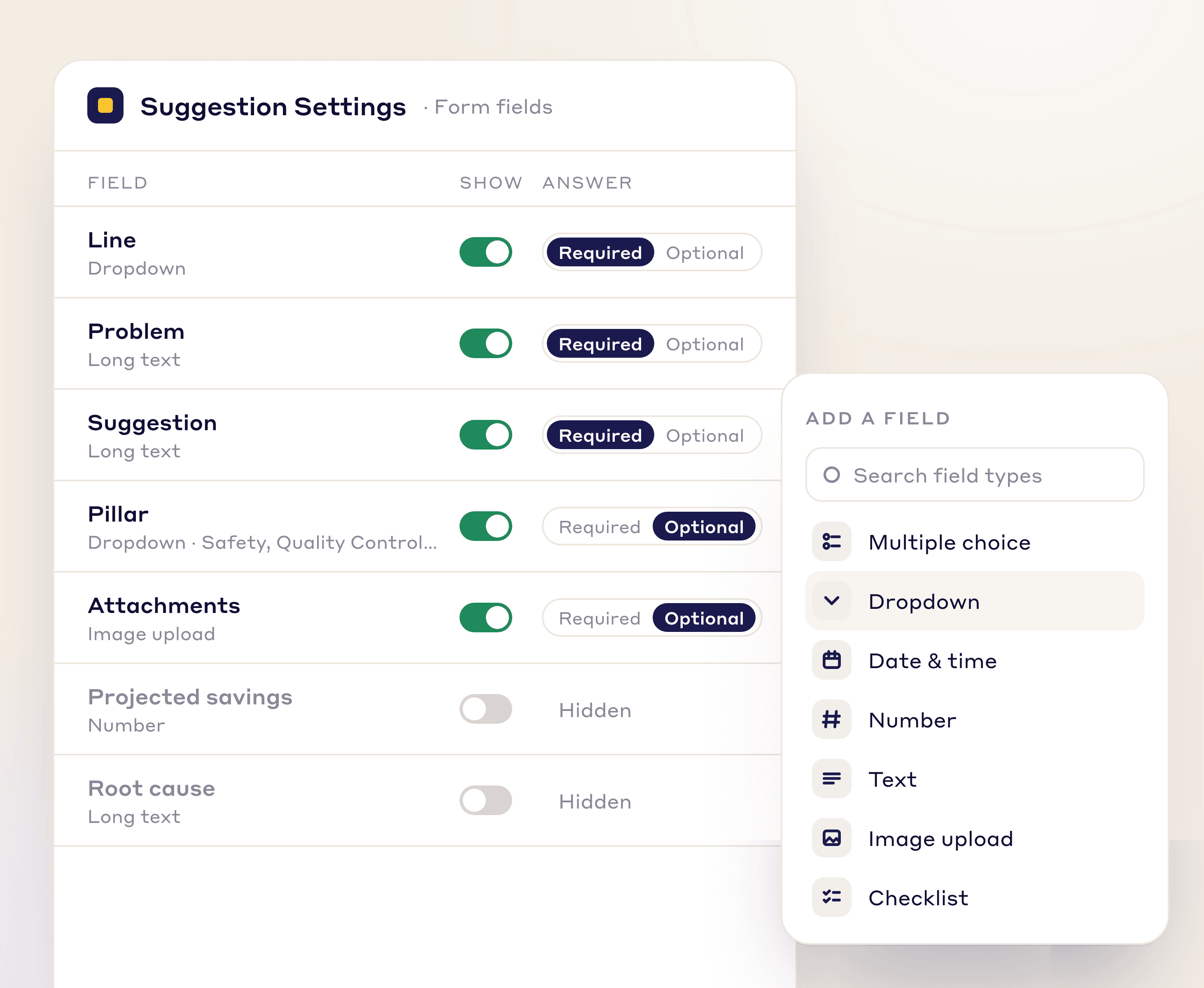Click the Date & time calendar icon
1204x988 pixels.
pyautogui.click(x=832, y=660)
